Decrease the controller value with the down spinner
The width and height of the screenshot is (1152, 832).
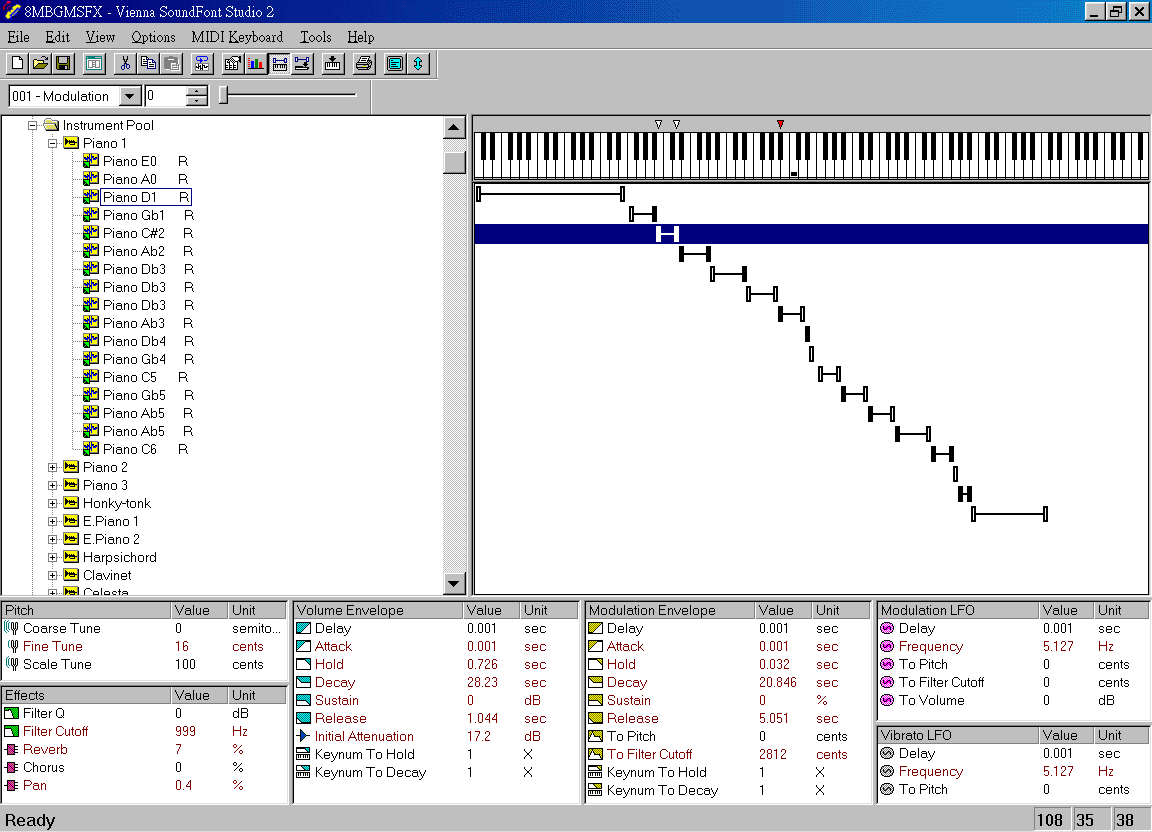[196, 101]
